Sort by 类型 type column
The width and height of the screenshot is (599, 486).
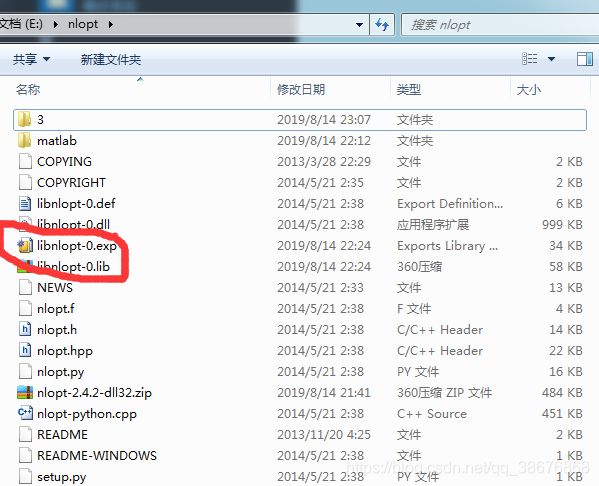pos(409,89)
